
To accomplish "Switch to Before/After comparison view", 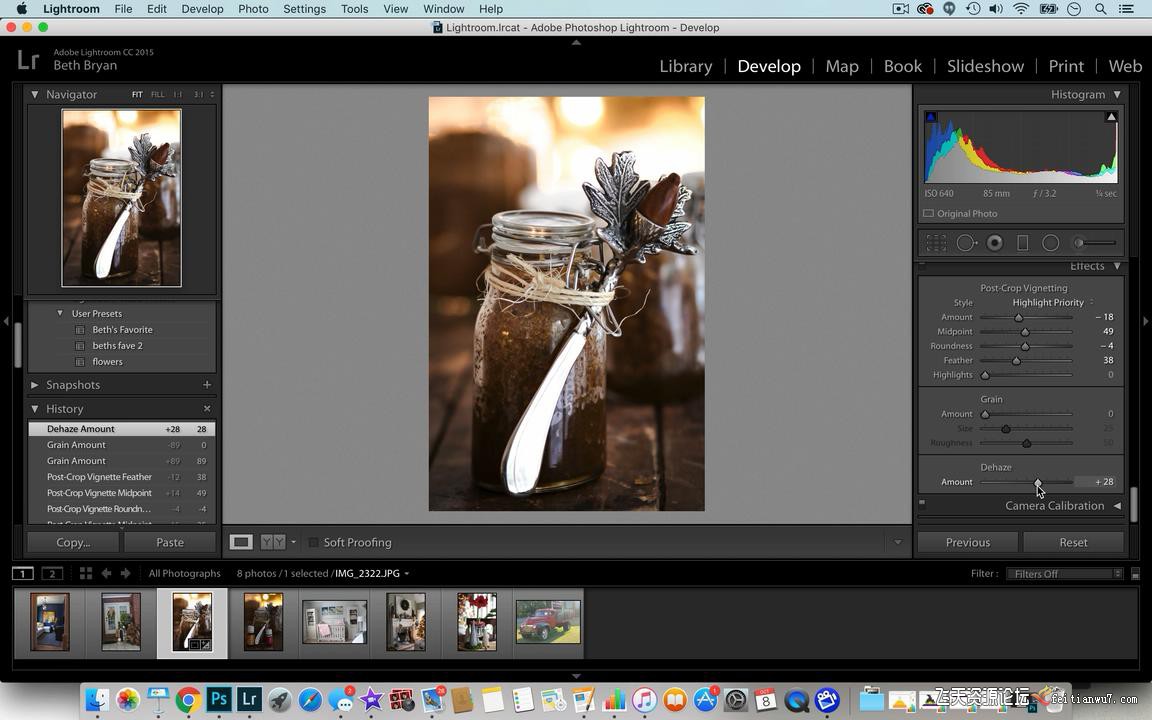I will pos(273,542).
